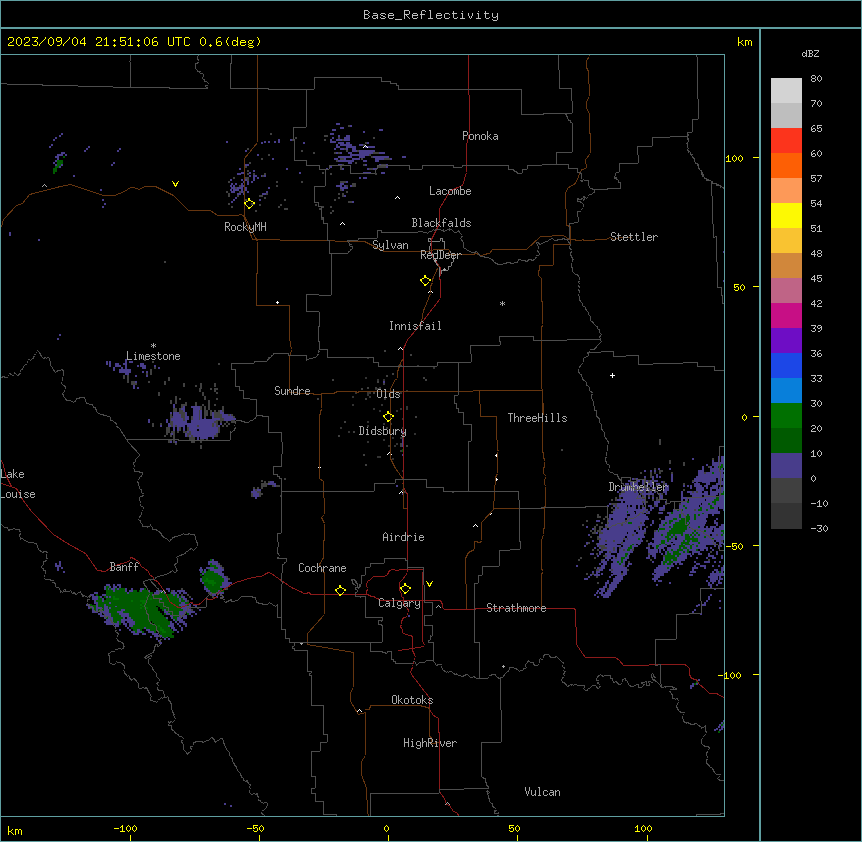Click the Drumheller label
Screen dimensions: 862x842
pos(638,487)
